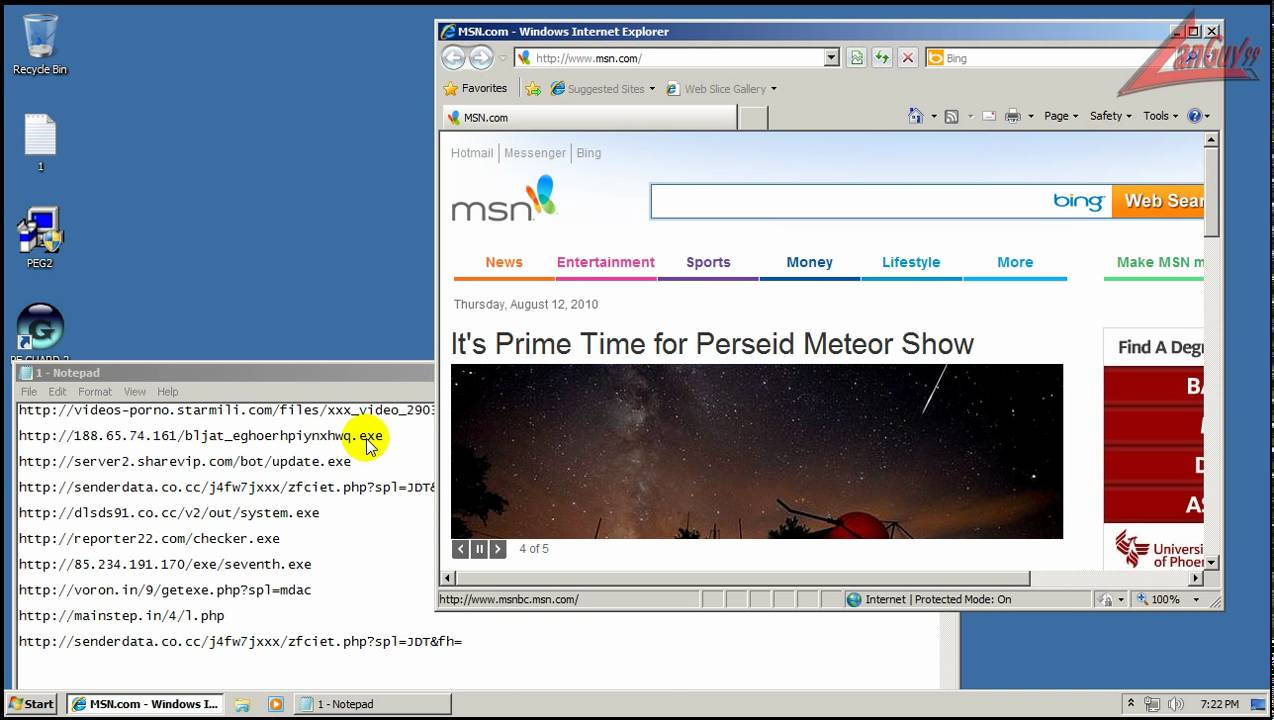
Task: Open Notepad Edit menu
Action: tap(57, 392)
